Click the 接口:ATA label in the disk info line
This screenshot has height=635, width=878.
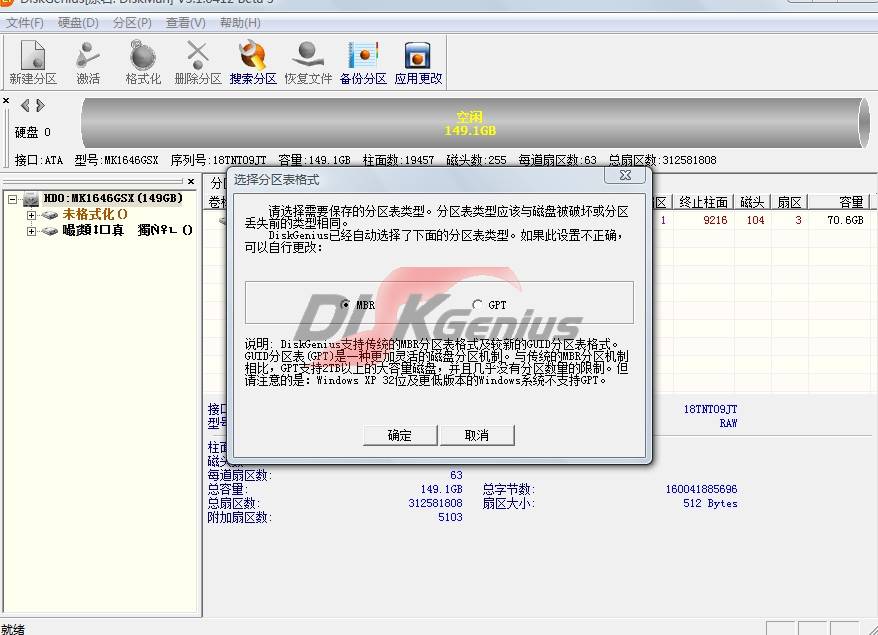tap(39, 160)
